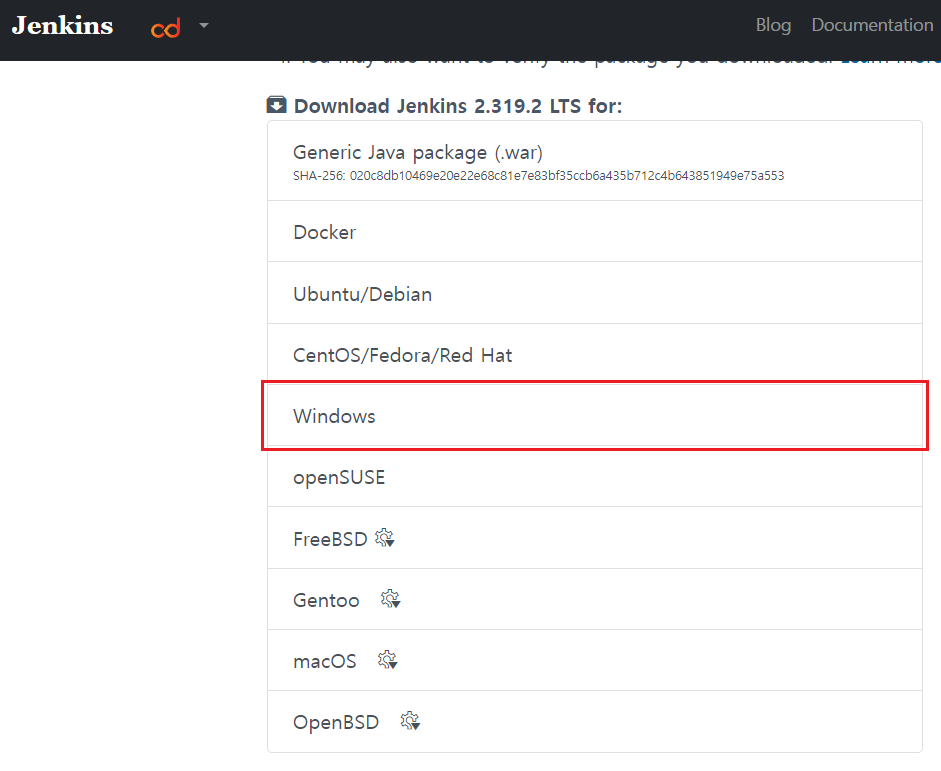Open the Gentoo download option
The width and height of the screenshot is (941, 771).
point(595,599)
